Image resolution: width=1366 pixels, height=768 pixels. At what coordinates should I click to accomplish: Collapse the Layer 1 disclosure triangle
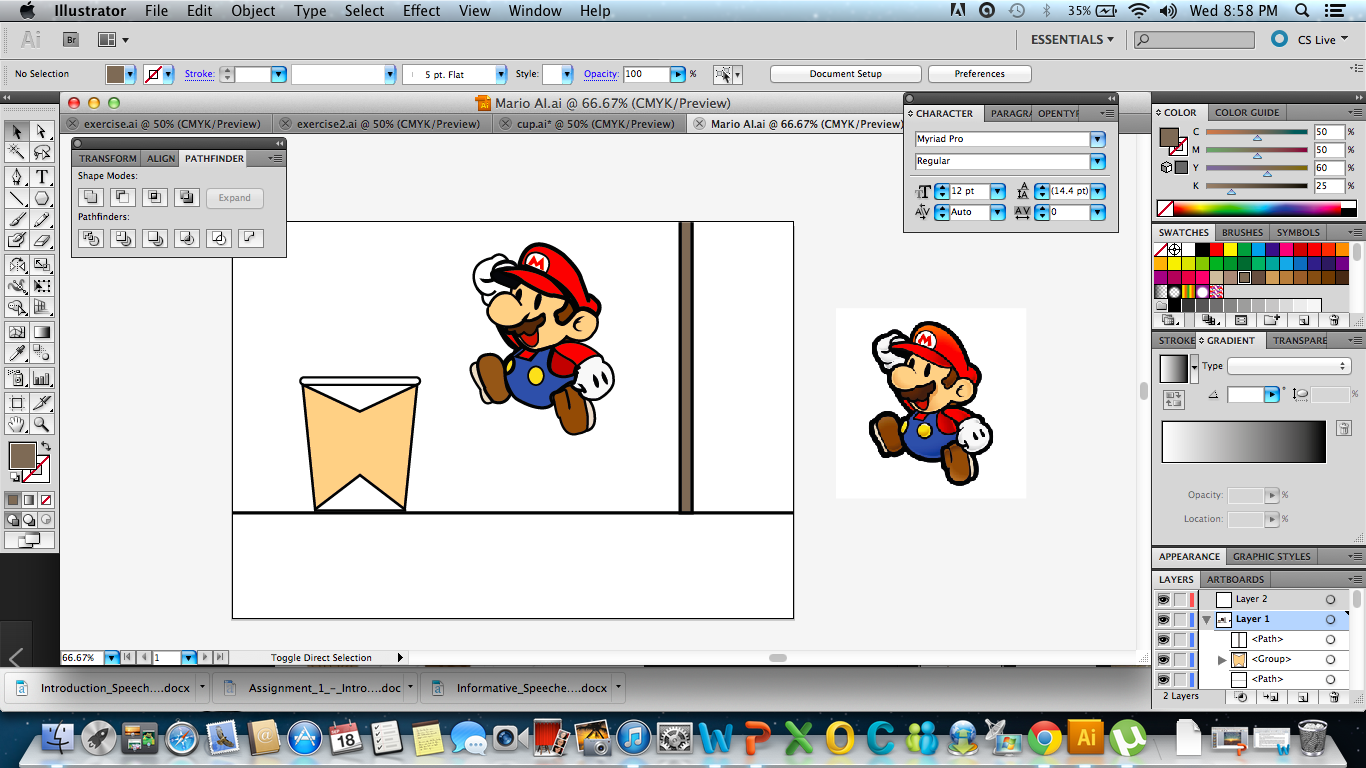tap(1206, 619)
